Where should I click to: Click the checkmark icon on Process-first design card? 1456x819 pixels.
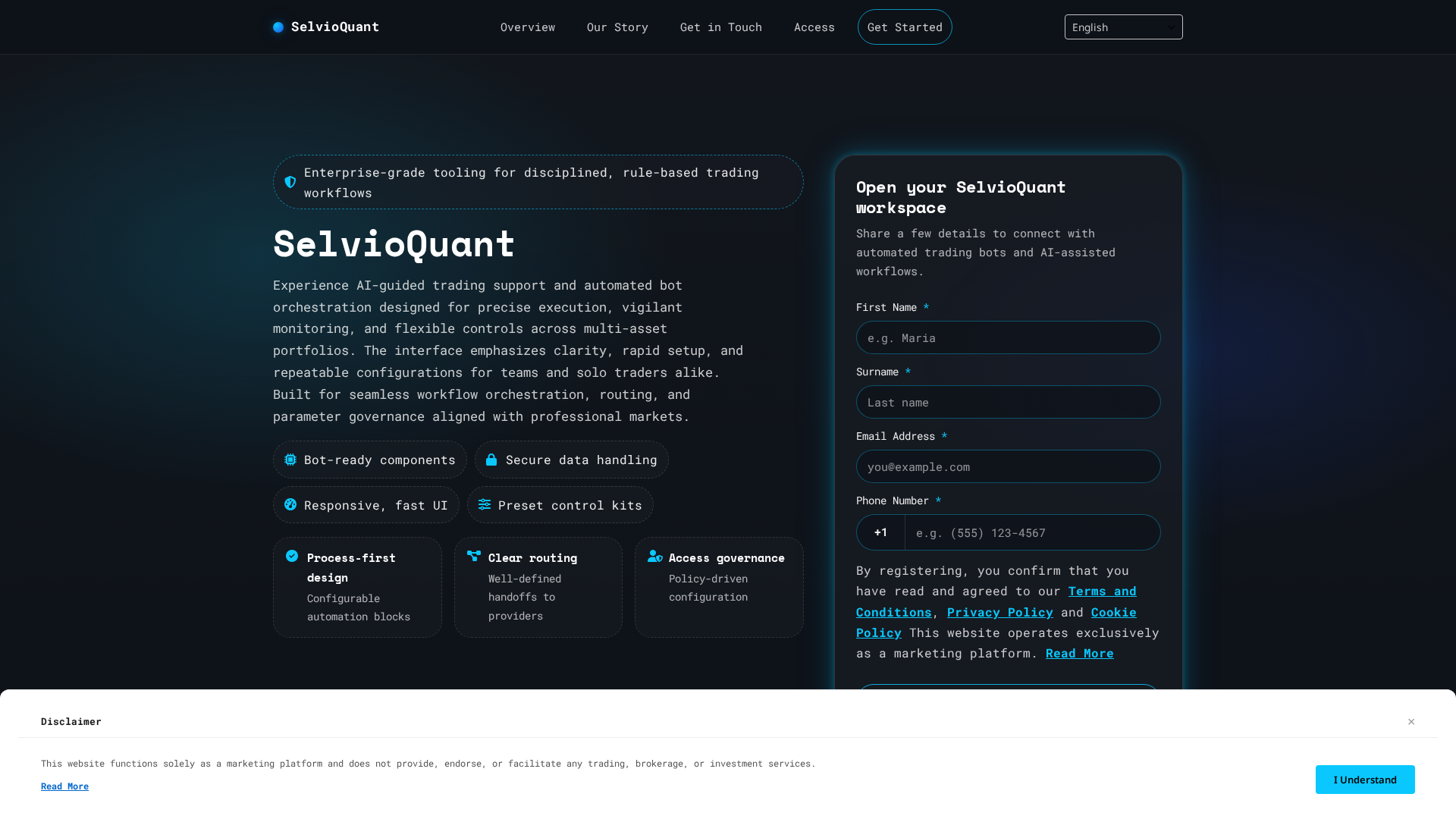pyautogui.click(x=292, y=557)
